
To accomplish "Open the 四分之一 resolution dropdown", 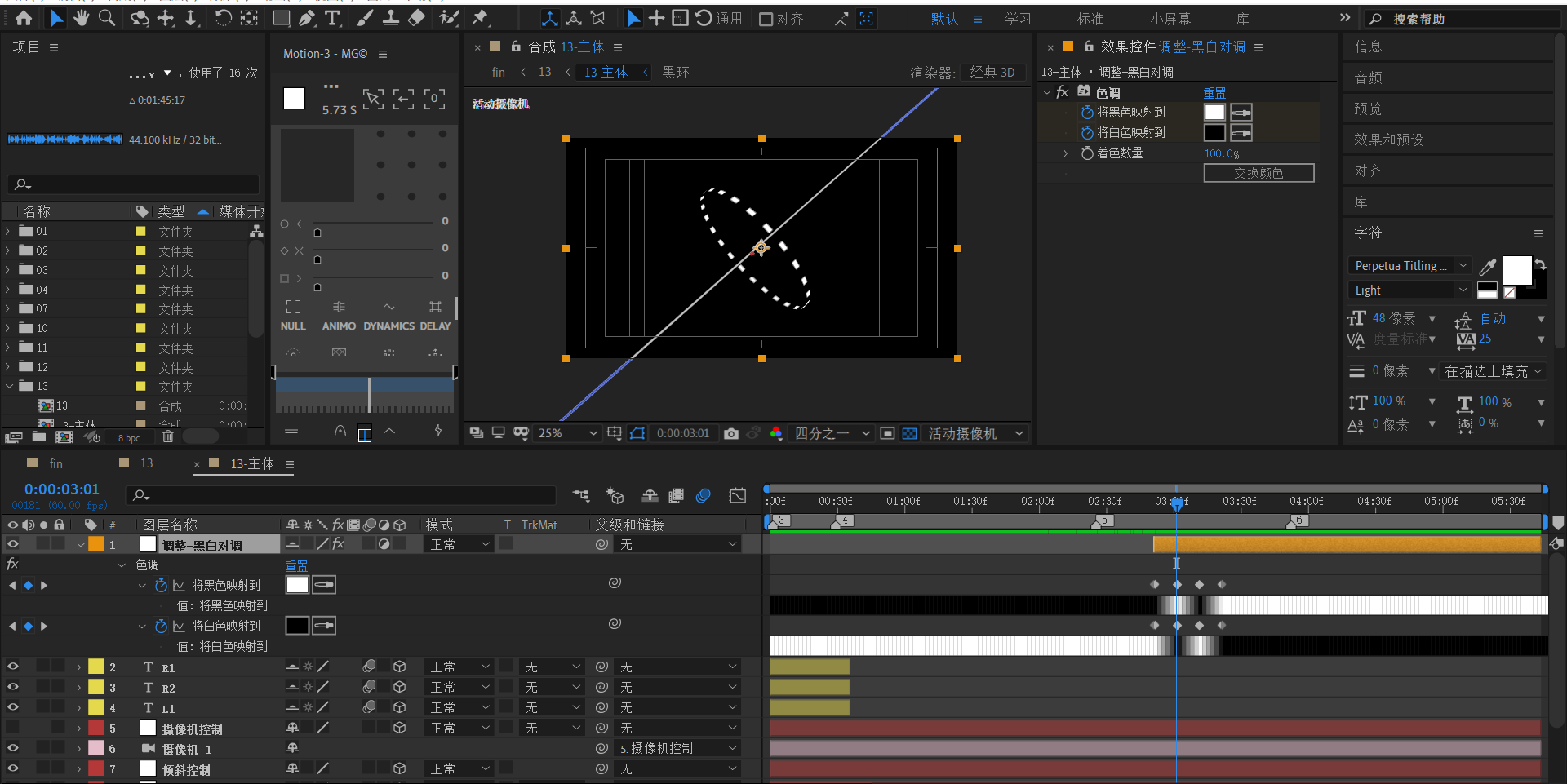I will pos(832,434).
